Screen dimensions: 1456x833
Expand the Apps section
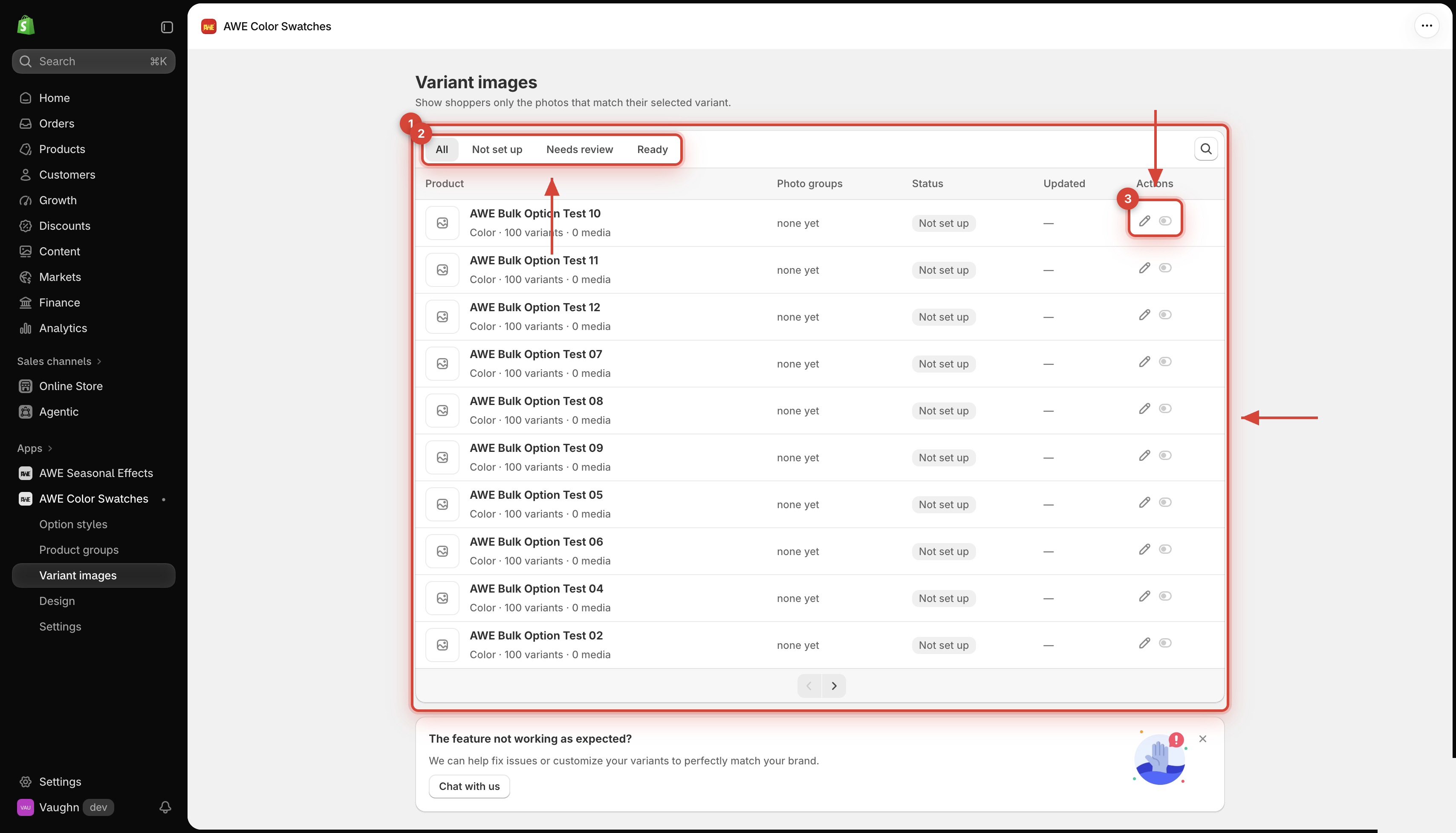35,448
